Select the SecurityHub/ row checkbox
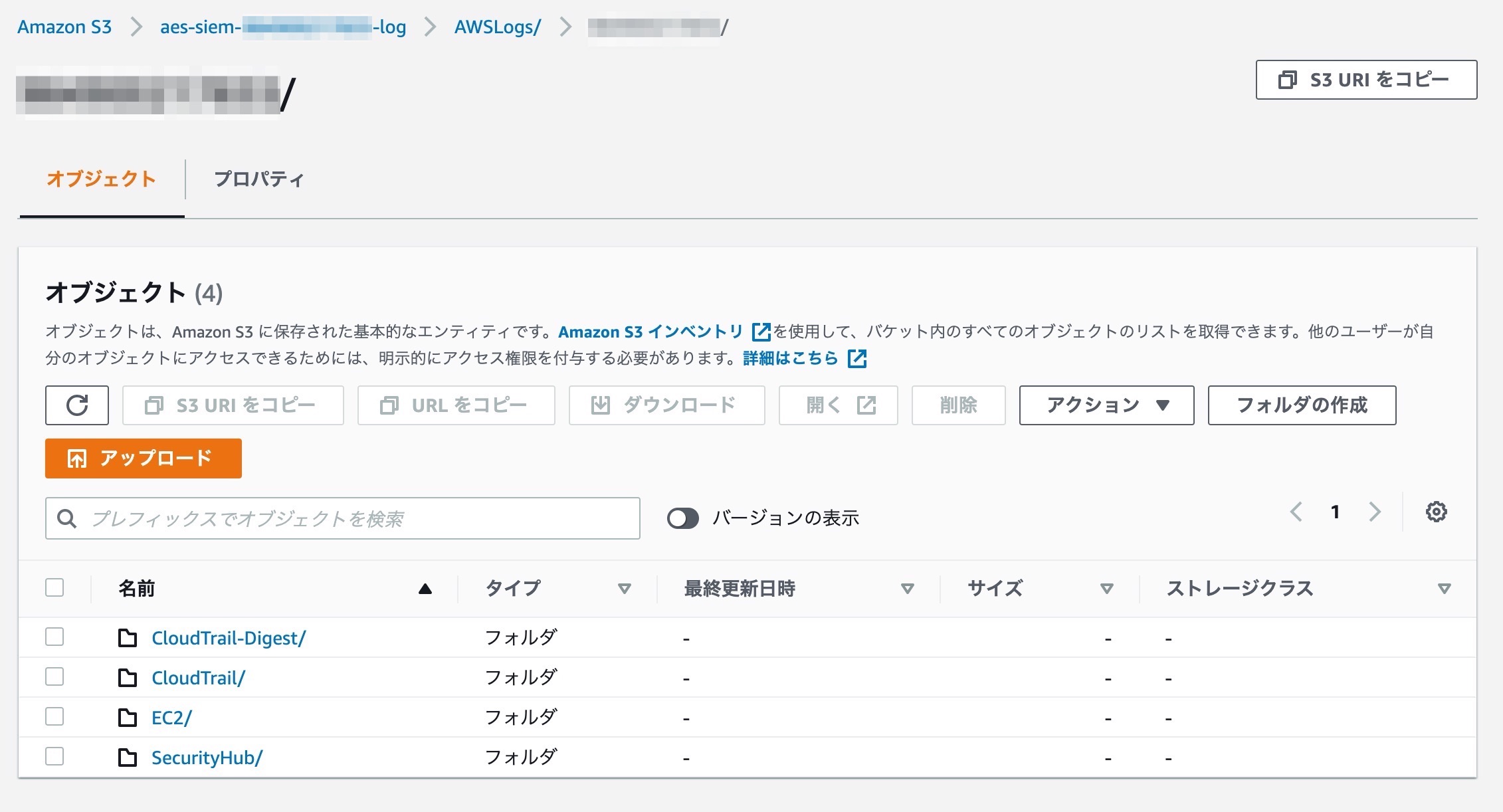Viewport: 1503px width, 812px height. pyautogui.click(x=54, y=756)
